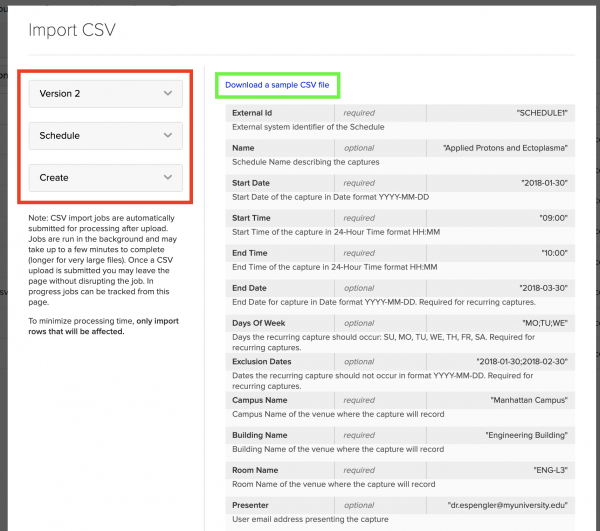This screenshot has width=600, height=531.
Task: Open the Create action dropdown
Action: (105, 177)
